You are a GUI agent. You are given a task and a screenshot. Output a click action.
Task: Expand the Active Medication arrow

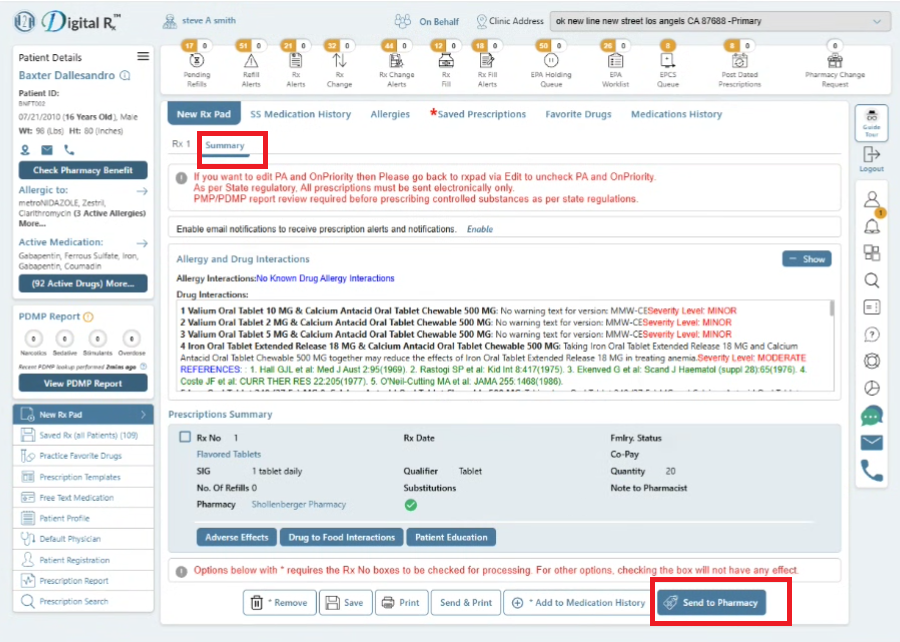pyautogui.click(x=142, y=243)
